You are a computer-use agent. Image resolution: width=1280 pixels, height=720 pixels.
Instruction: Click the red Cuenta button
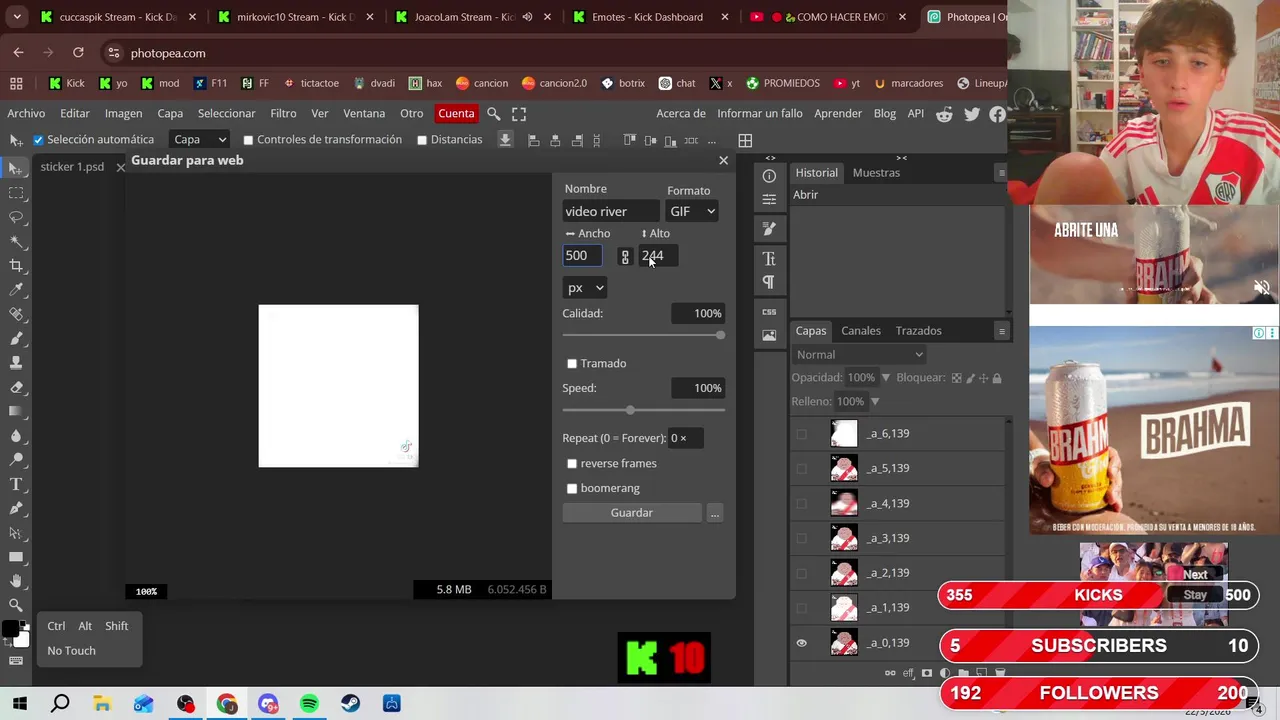click(x=456, y=114)
